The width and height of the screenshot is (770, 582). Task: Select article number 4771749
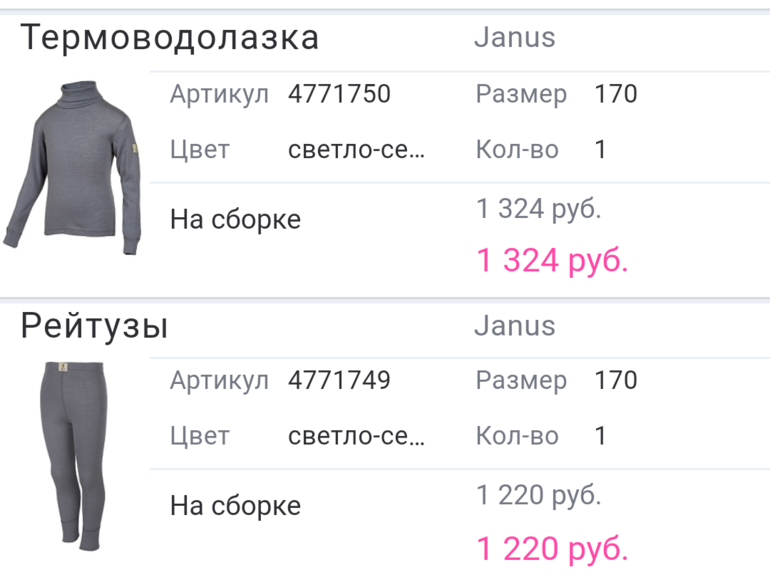tap(339, 381)
